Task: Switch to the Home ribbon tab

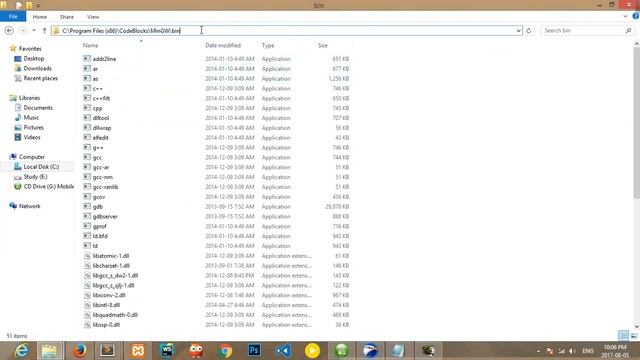Action: pos(40,17)
